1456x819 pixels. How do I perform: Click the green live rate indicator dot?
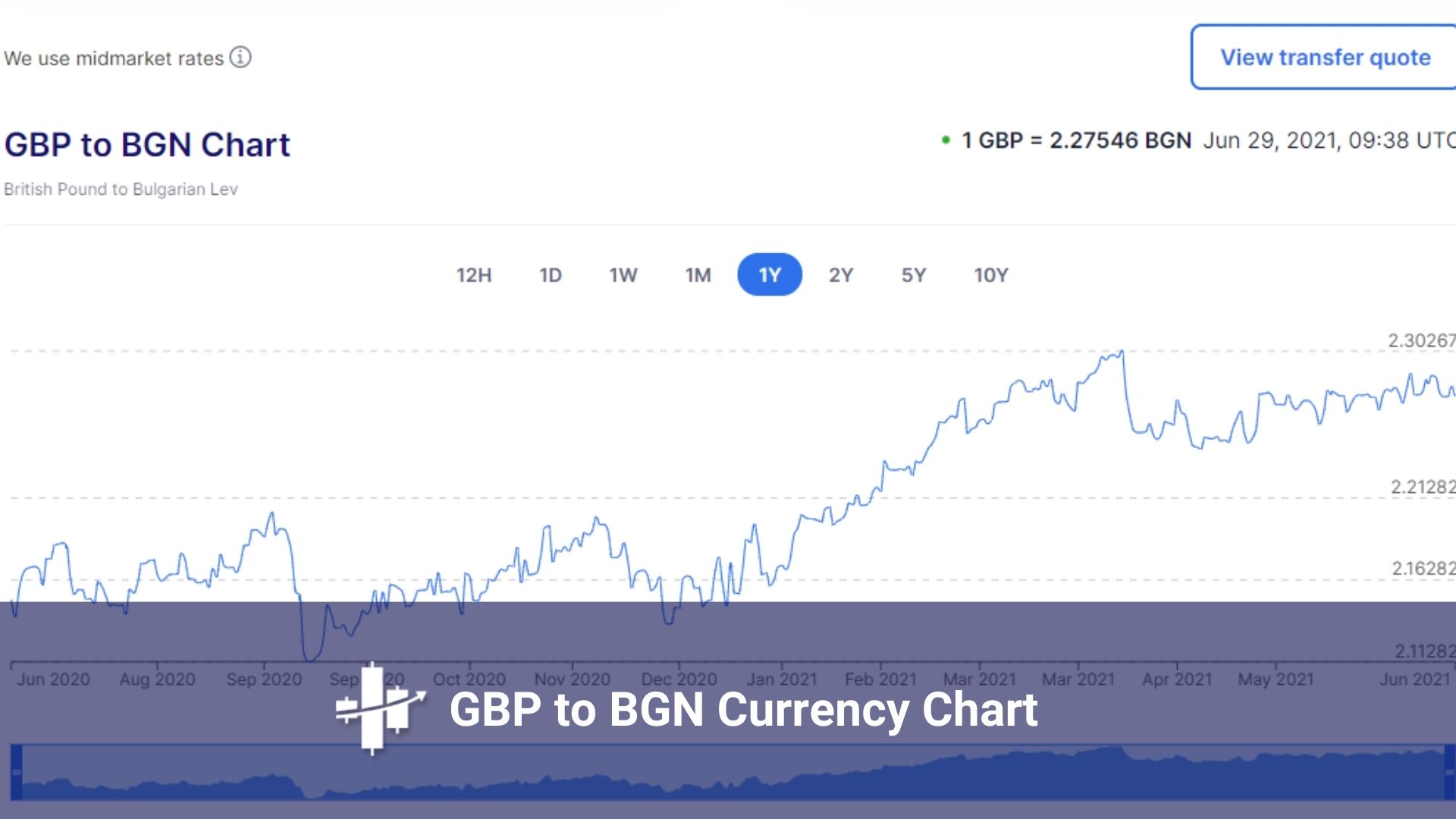tap(946, 140)
